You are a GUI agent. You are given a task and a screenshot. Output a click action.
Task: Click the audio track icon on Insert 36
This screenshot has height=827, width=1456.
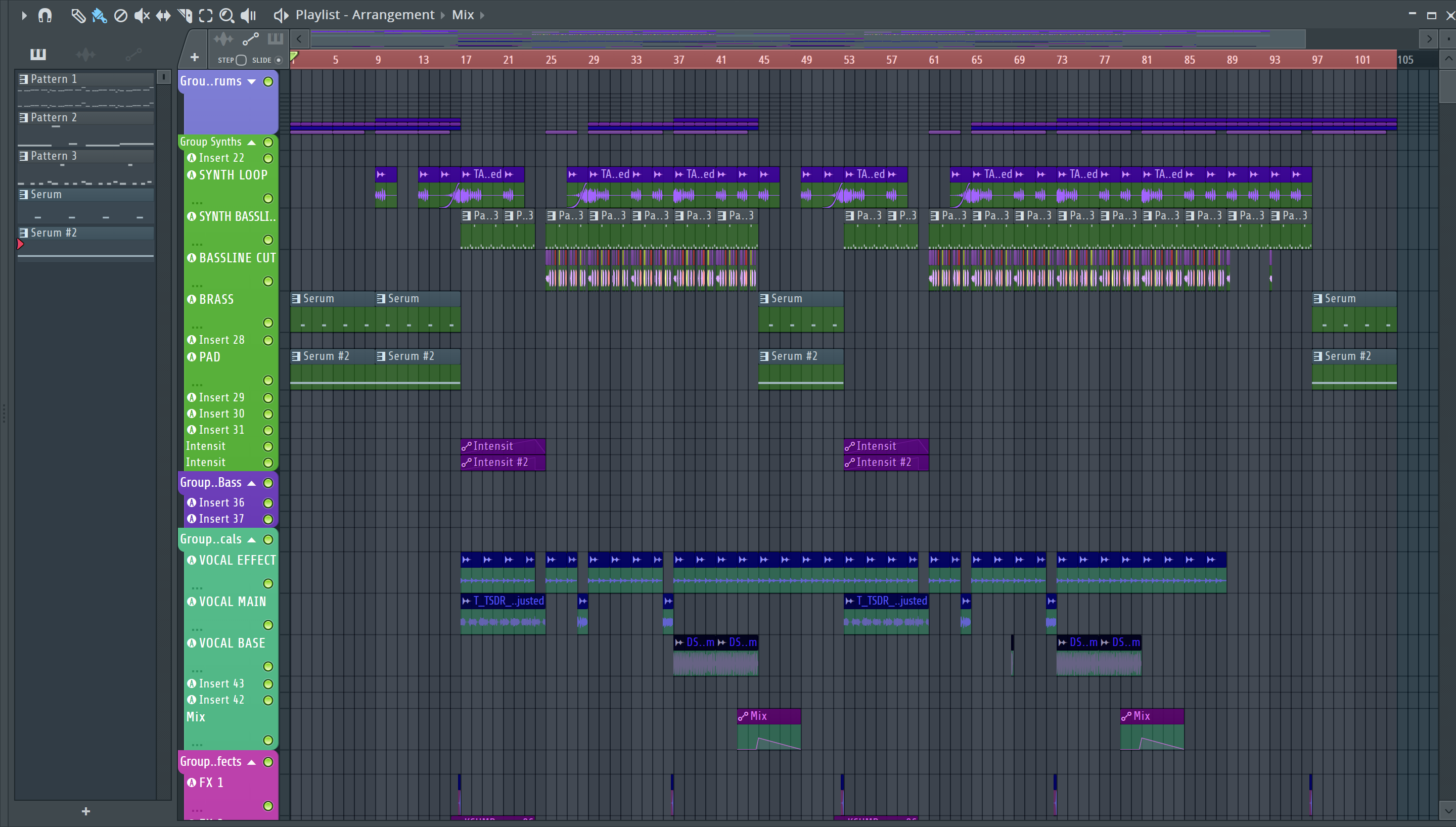tap(192, 502)
